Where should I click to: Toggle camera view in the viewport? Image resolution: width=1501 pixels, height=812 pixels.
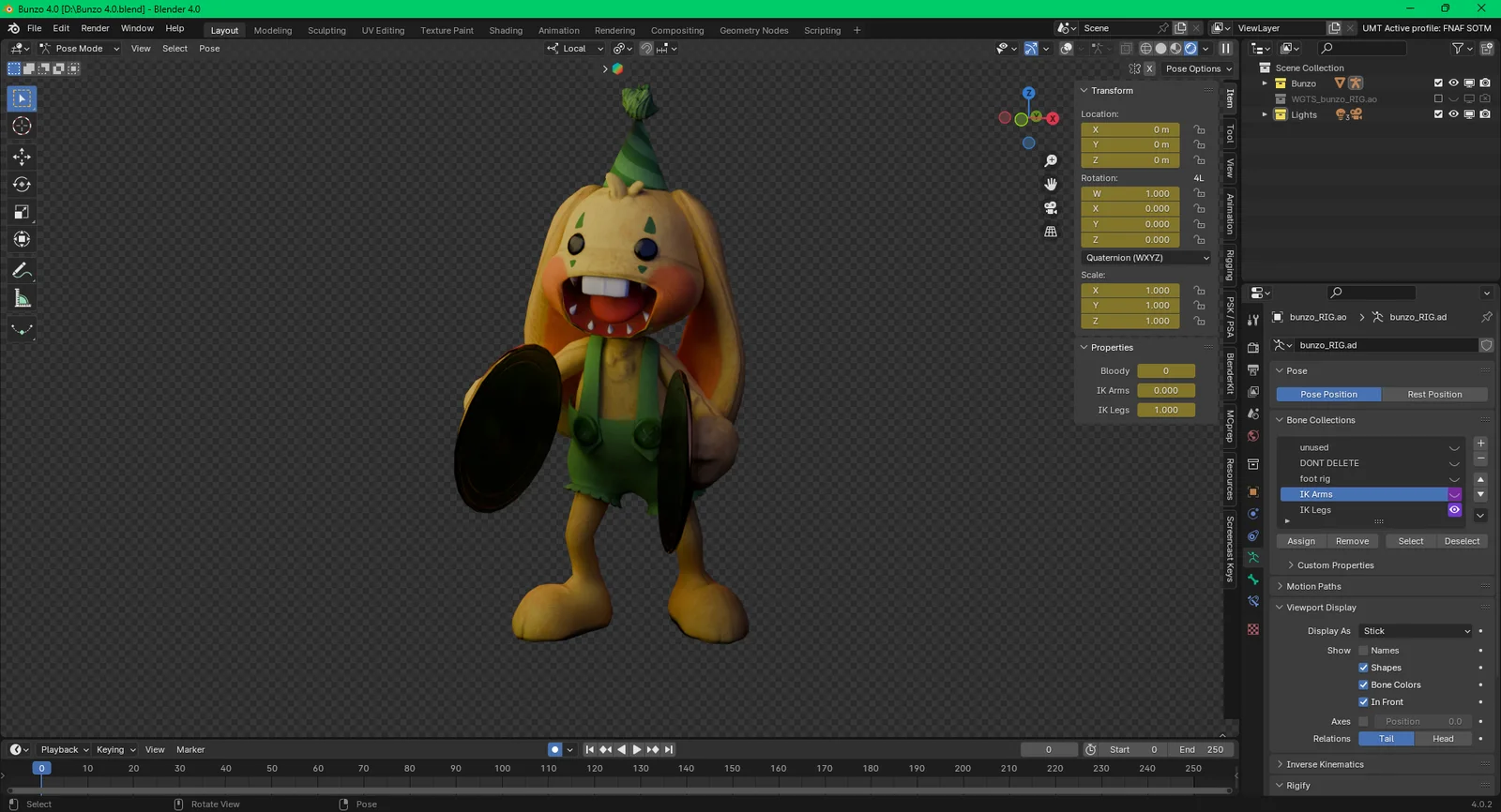tap(1051, 207)
